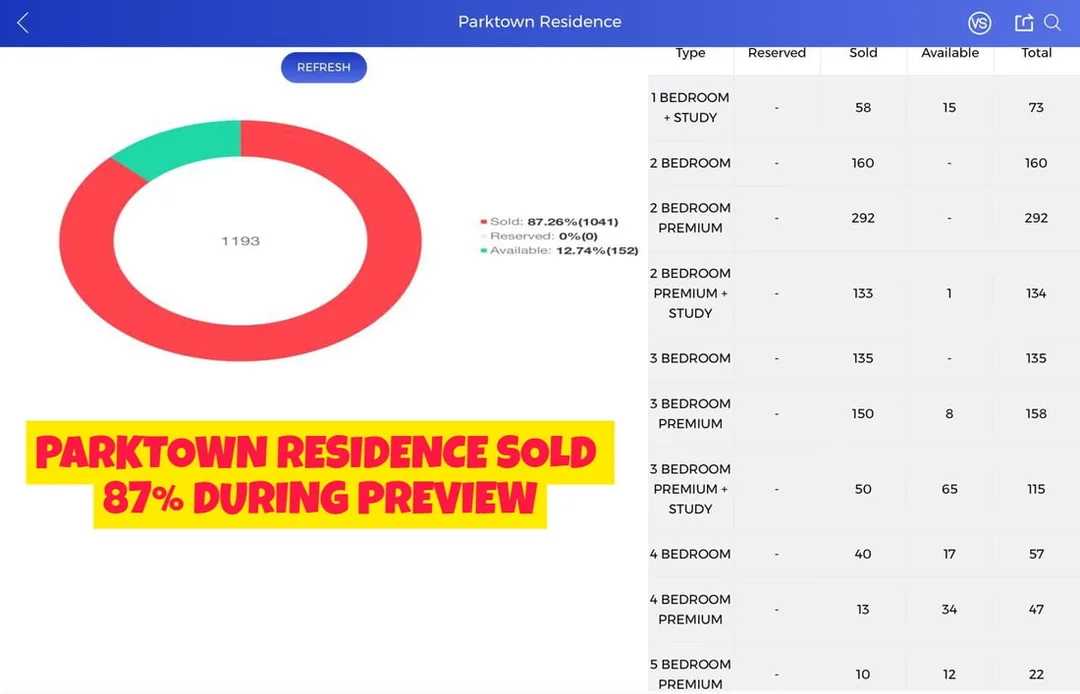Screen dimensions: 1080x694
Task: Click available value 12
Action: [x=949, y=674]
